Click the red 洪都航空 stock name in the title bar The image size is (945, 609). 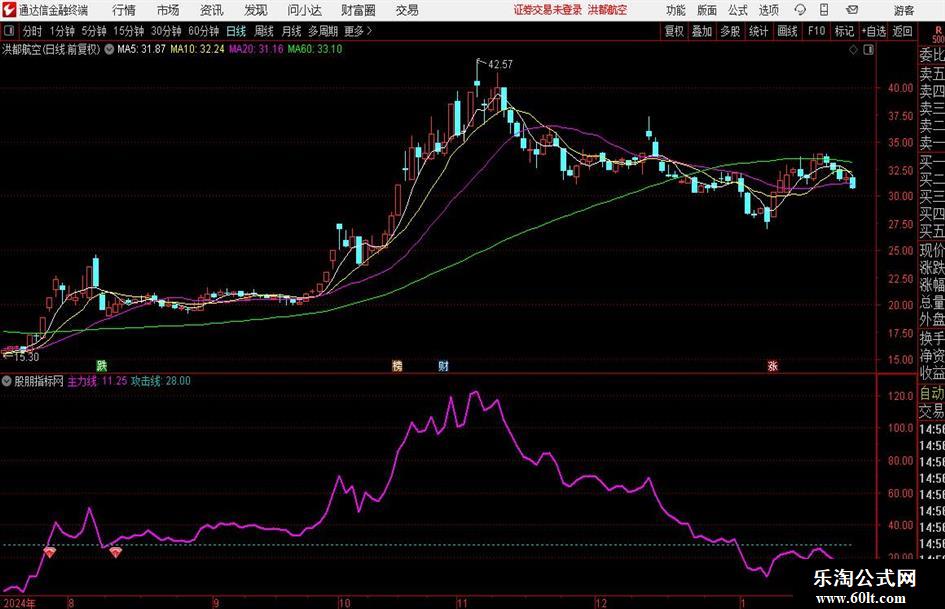click(607, 10)
